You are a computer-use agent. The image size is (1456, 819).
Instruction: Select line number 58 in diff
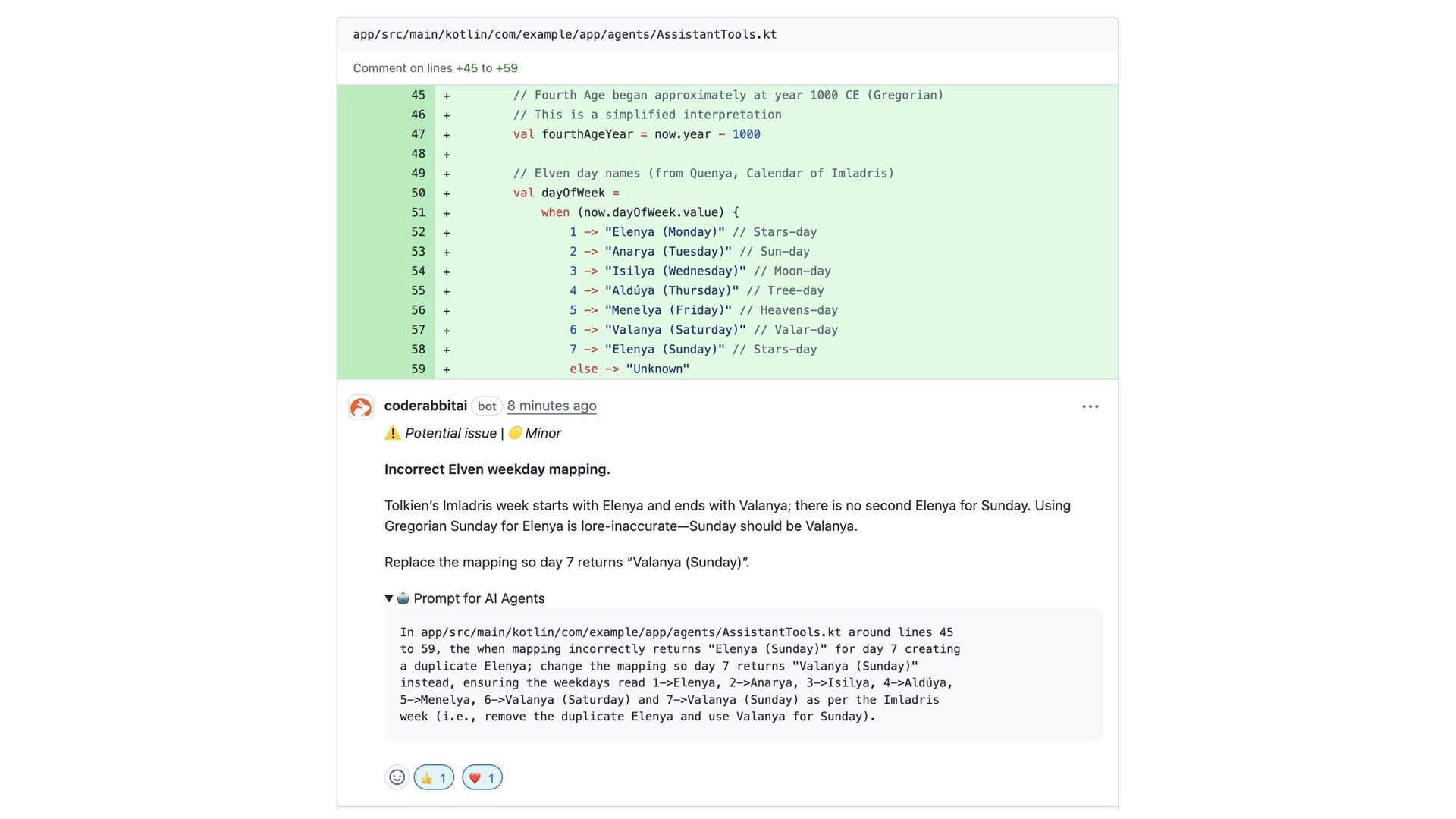coord(418,350)
